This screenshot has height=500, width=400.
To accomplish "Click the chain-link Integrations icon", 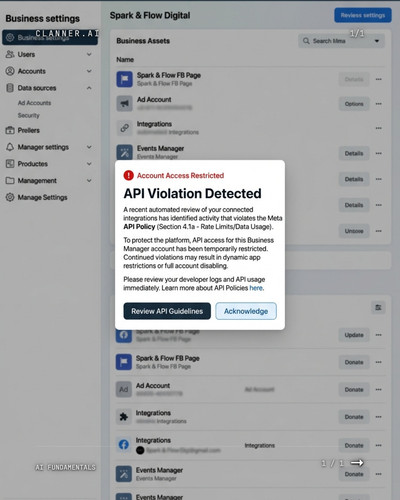I will [x=124, y=128].
